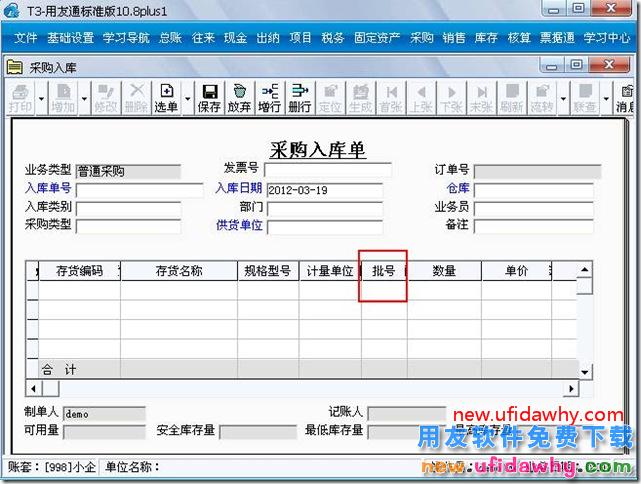This screenshot has height=484, width=641.
Task: Click the 流转 toolbar icon
Action: click(542, 98)
